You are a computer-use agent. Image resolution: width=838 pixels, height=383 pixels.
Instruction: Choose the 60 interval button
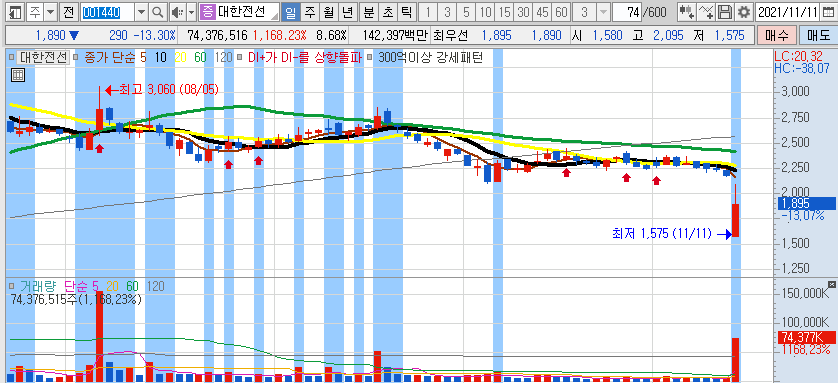(561, 12)
